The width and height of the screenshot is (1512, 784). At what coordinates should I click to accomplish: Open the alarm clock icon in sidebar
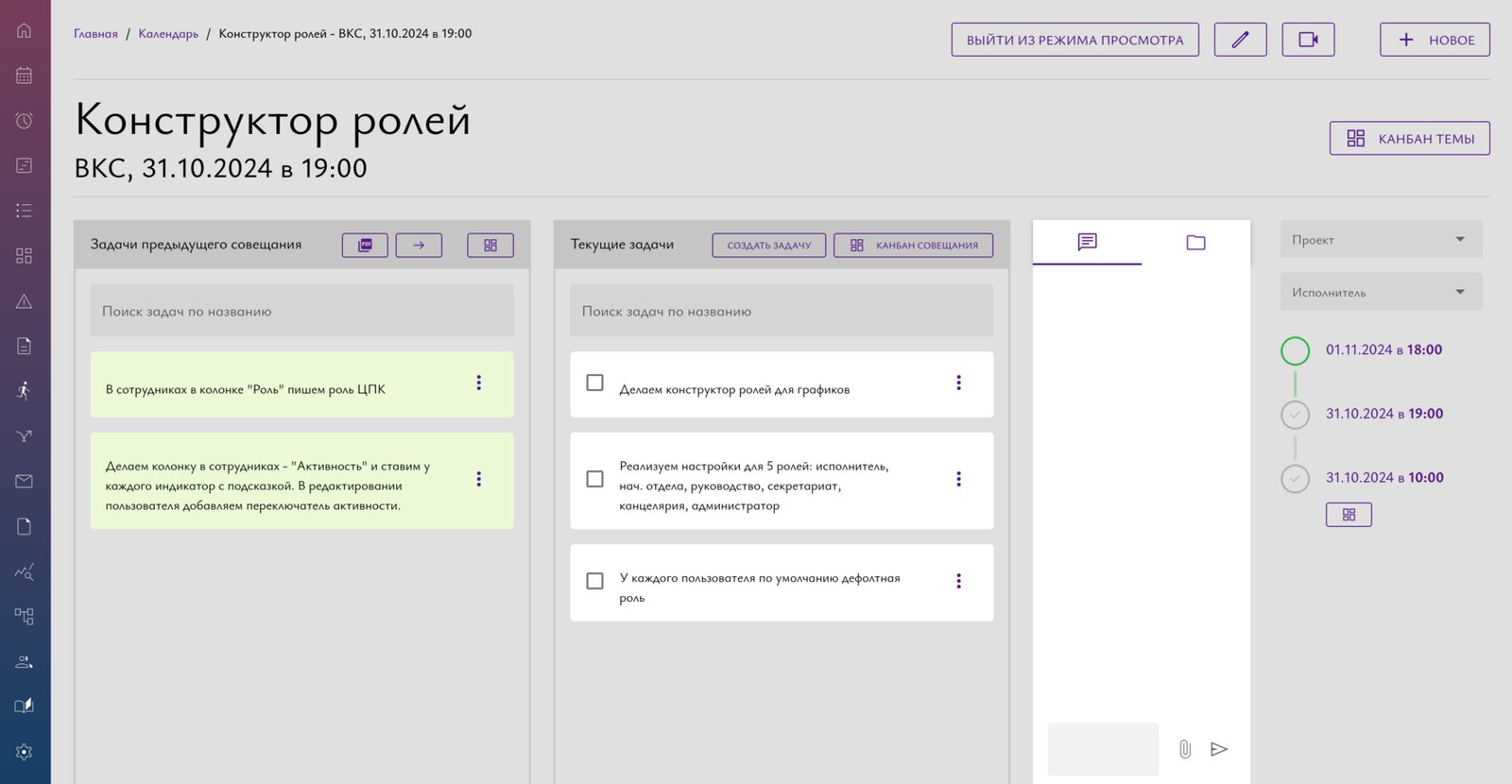[x=25, y=120]
